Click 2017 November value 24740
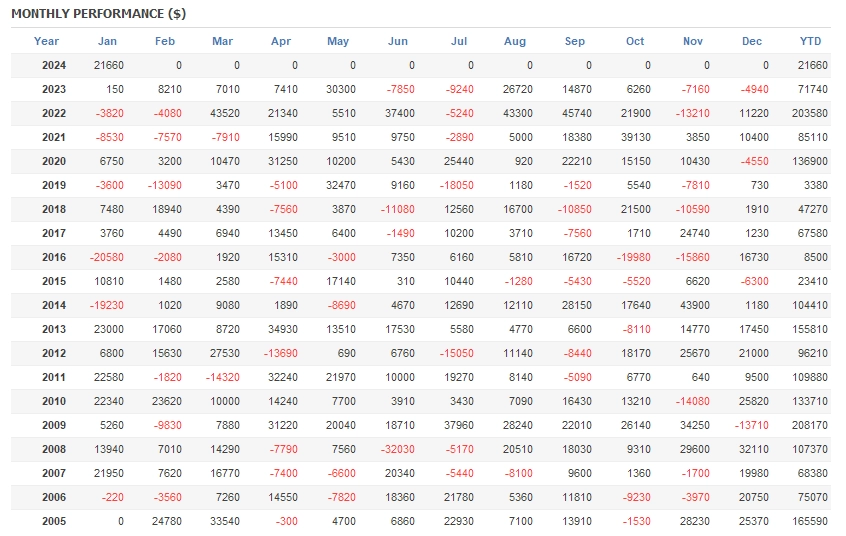The width and height of the screenshot is (846, 536). tap(695, 234)
